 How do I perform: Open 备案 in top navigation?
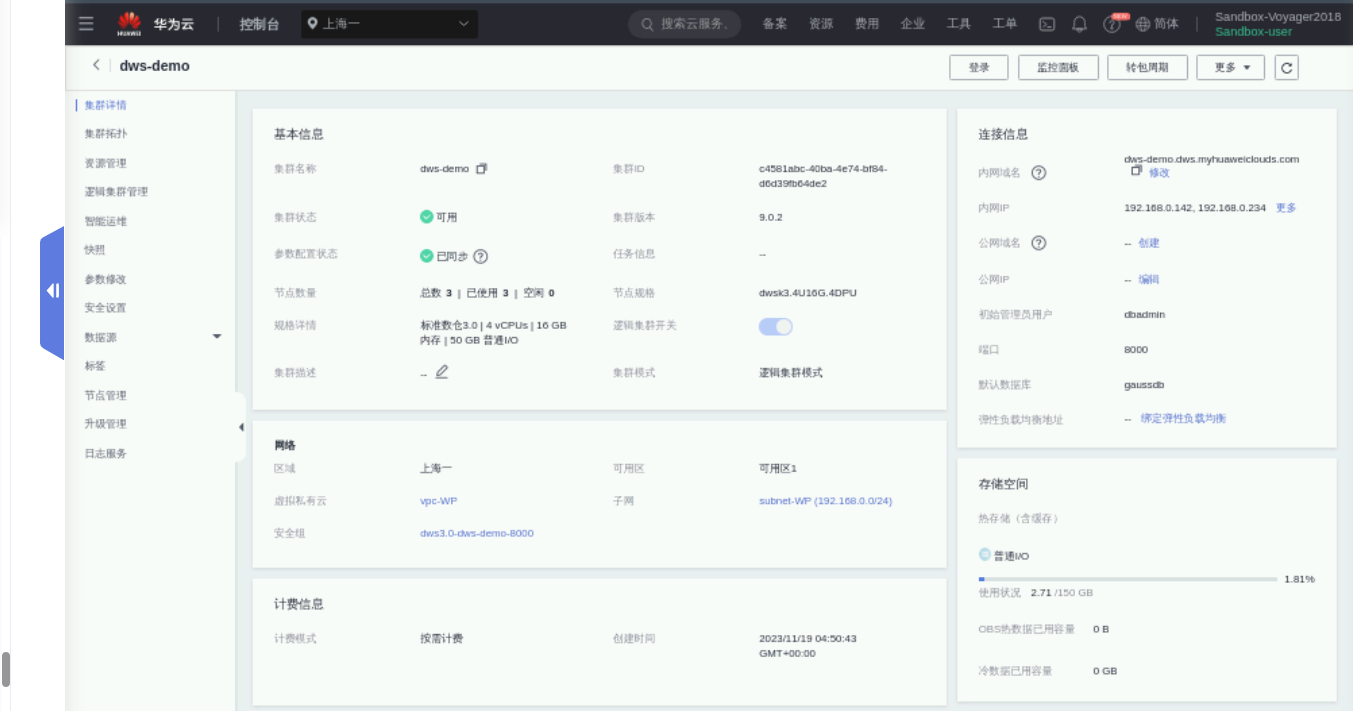pos(774,24)
